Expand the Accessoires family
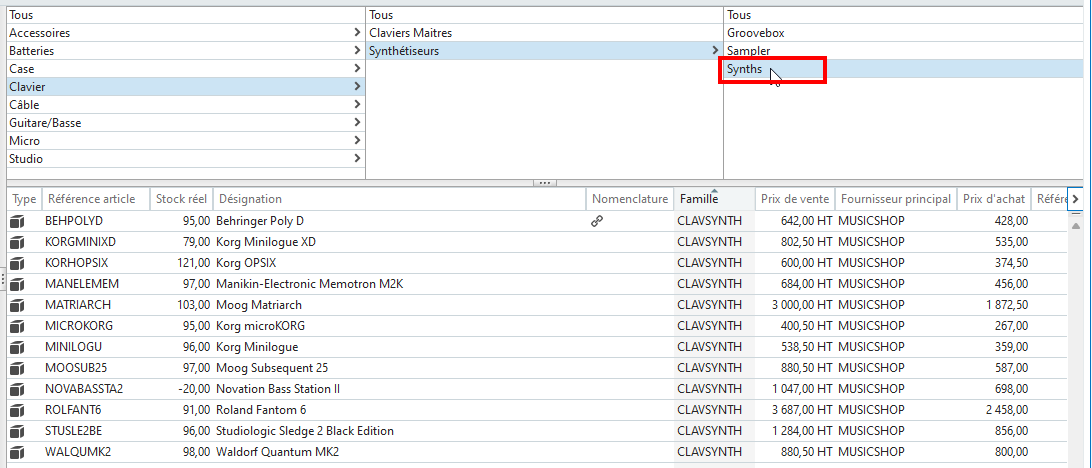Image resolution: width=1092 pixels, height=468 pixels. 357,33
